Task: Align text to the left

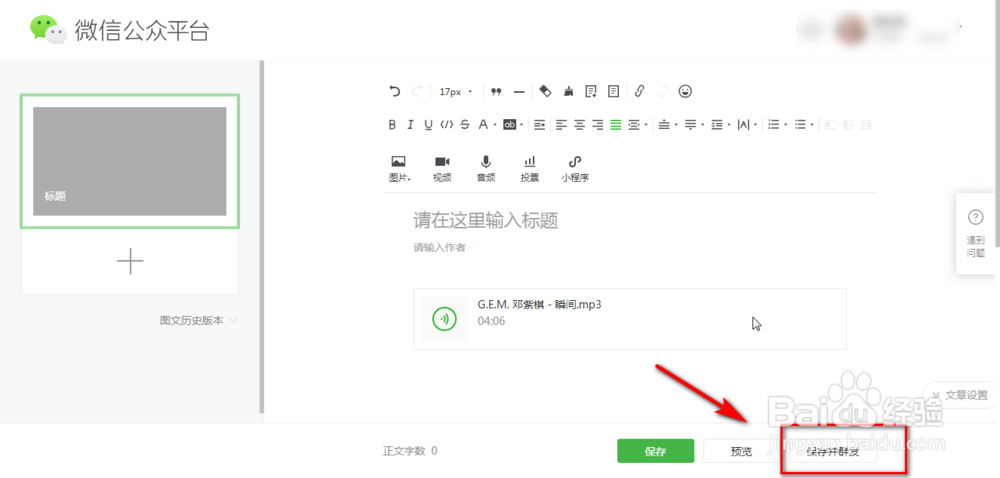Action: 561,125
